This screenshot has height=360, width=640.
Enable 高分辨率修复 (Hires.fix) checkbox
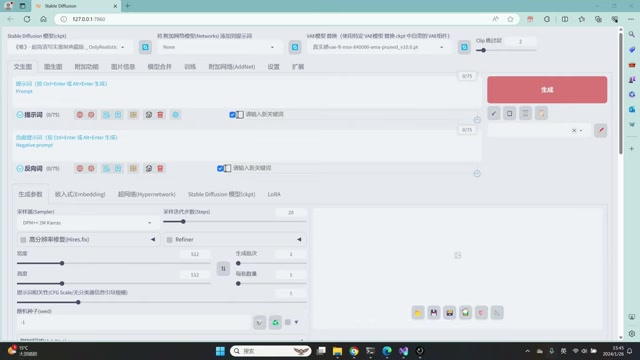coord(23,240)
